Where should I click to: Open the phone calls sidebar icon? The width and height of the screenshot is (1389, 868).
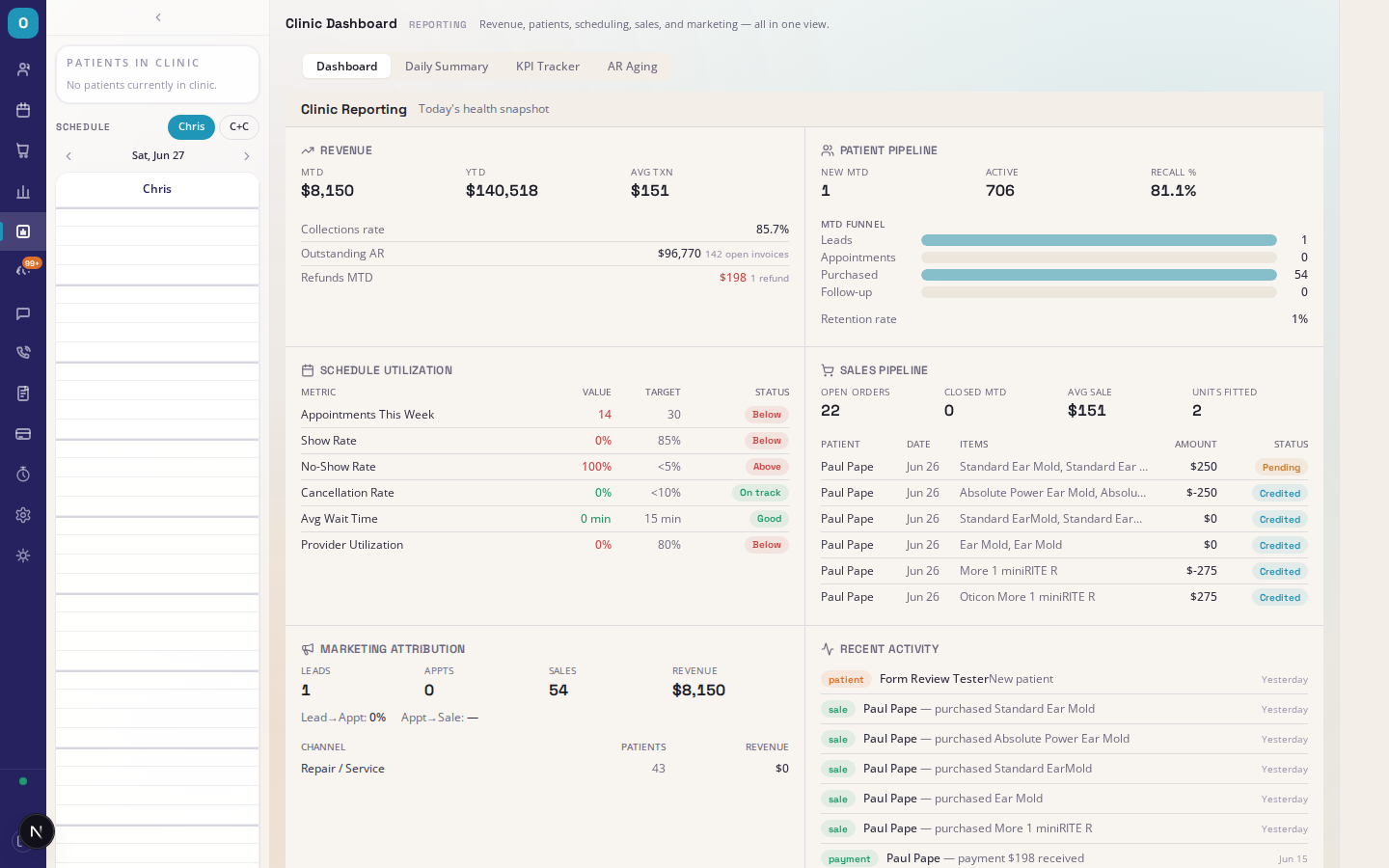coord(23,353)
